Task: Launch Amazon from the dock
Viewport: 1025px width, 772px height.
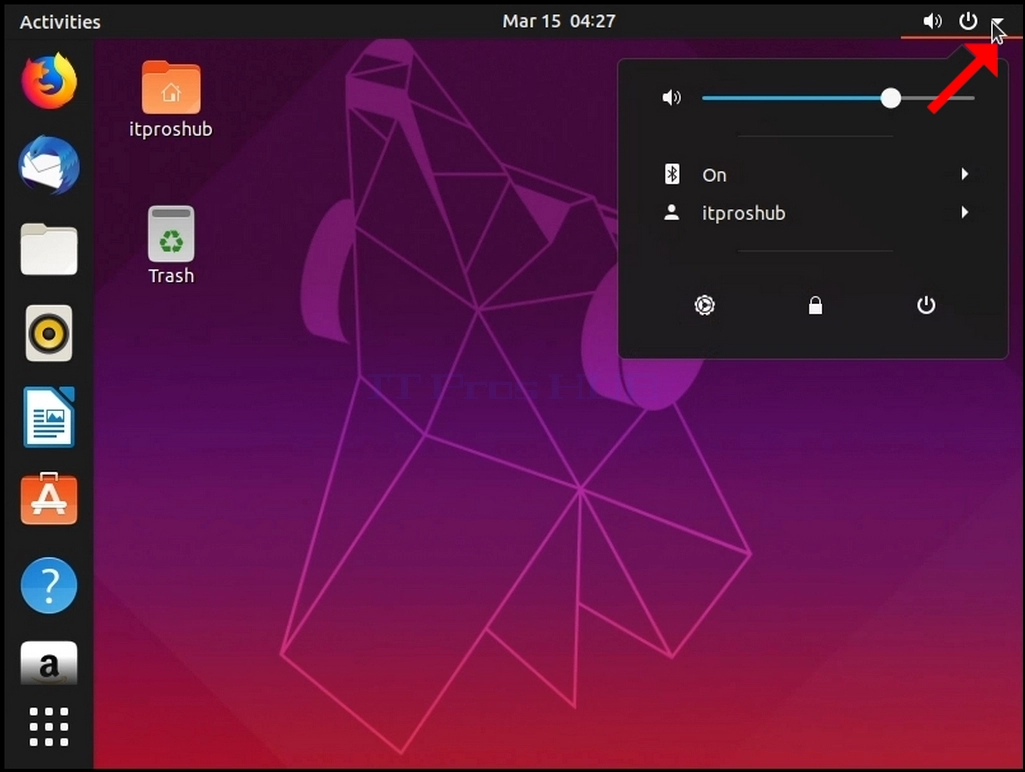Action: coord(49,663)
